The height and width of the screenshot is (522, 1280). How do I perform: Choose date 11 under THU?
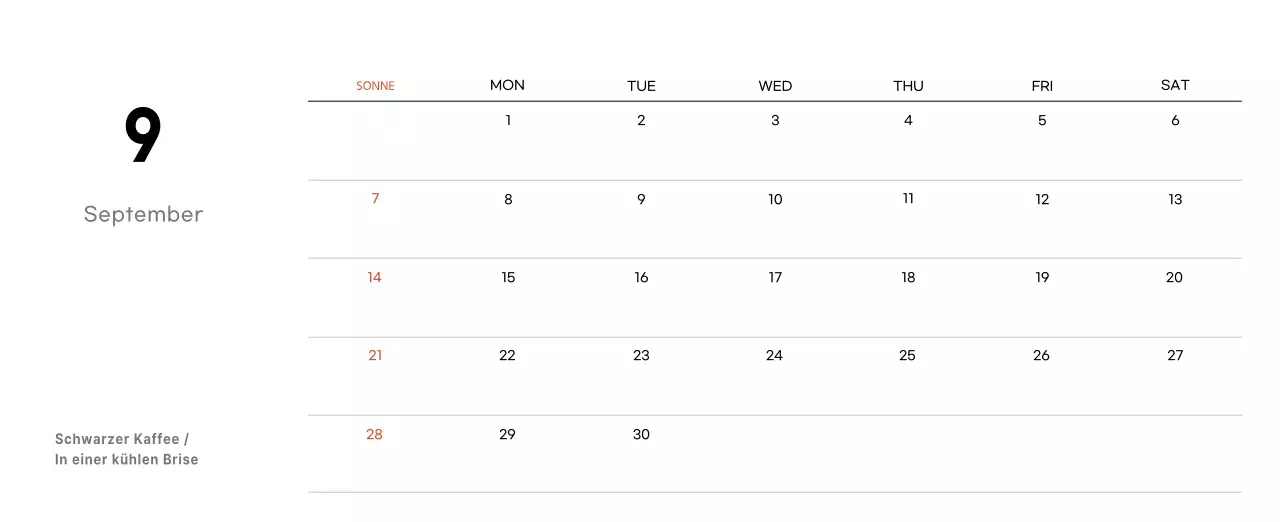(x=908, y=199)
